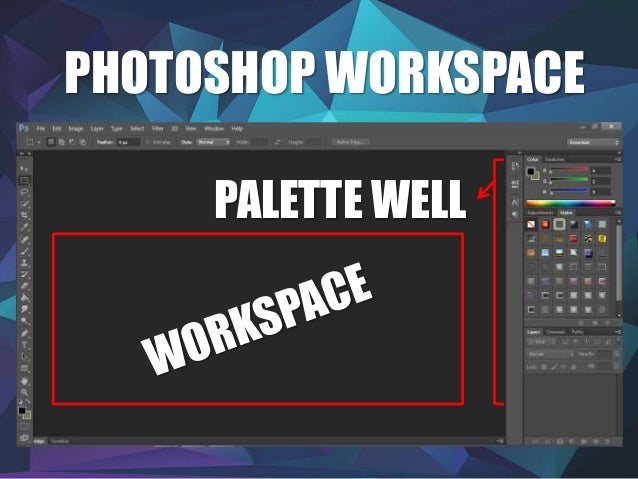Viewport: 638px width, 479px height.
Task: Switch to the Swatches tab
Action: (x=555, y=159)
